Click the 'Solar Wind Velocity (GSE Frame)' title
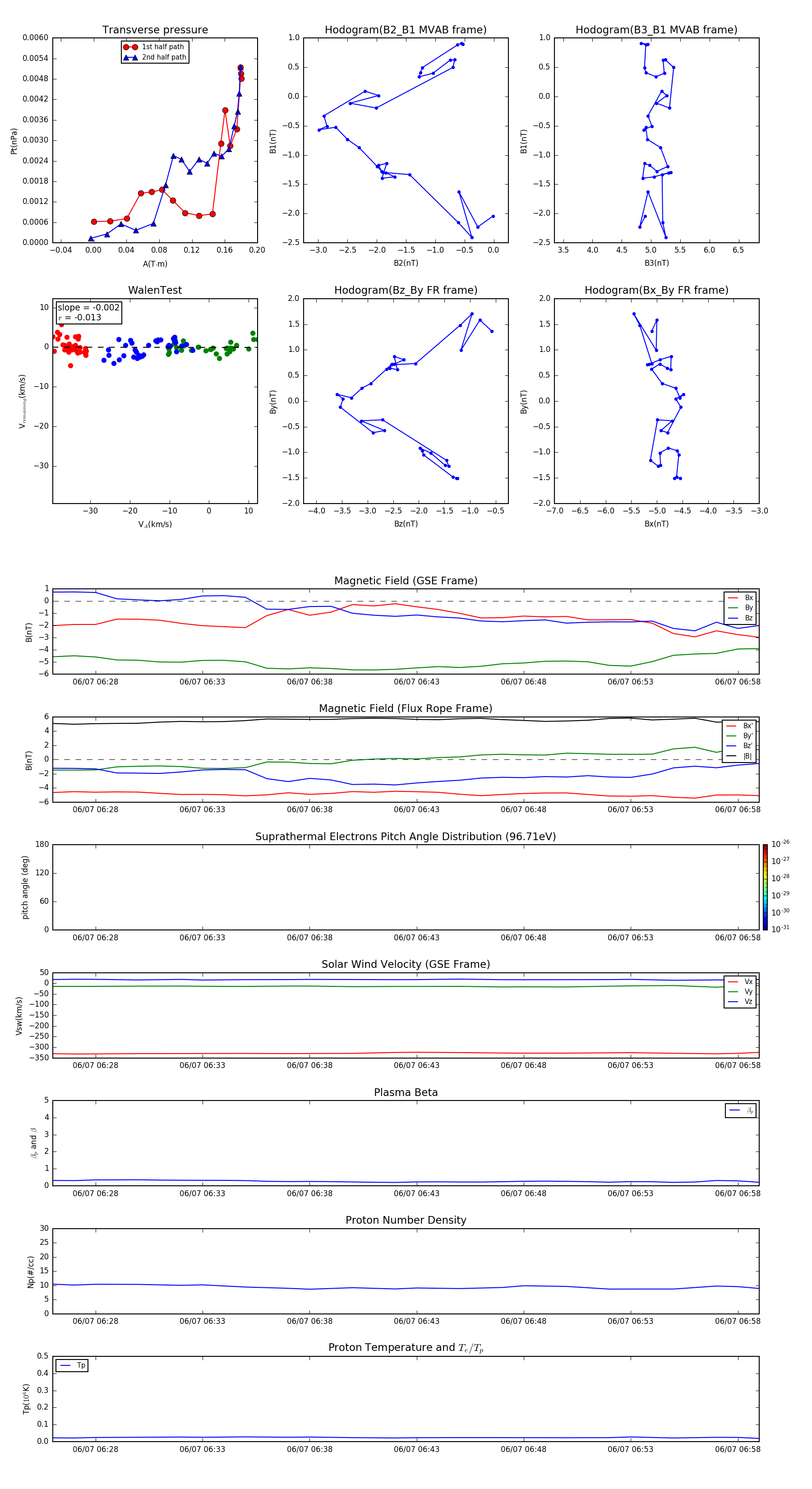812x1489 pixels. tap(406, 964)
